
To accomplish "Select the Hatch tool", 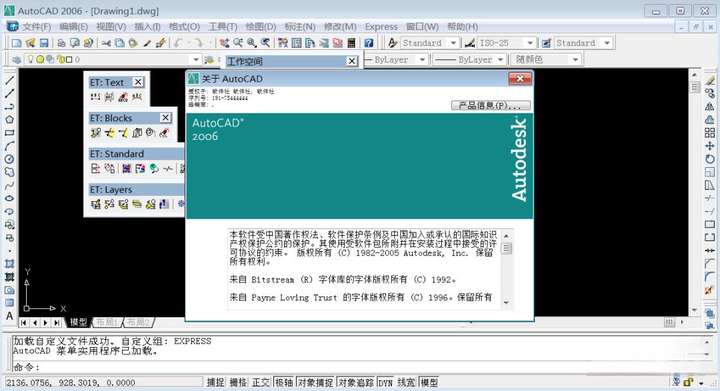I will click(x=9, y=264).
